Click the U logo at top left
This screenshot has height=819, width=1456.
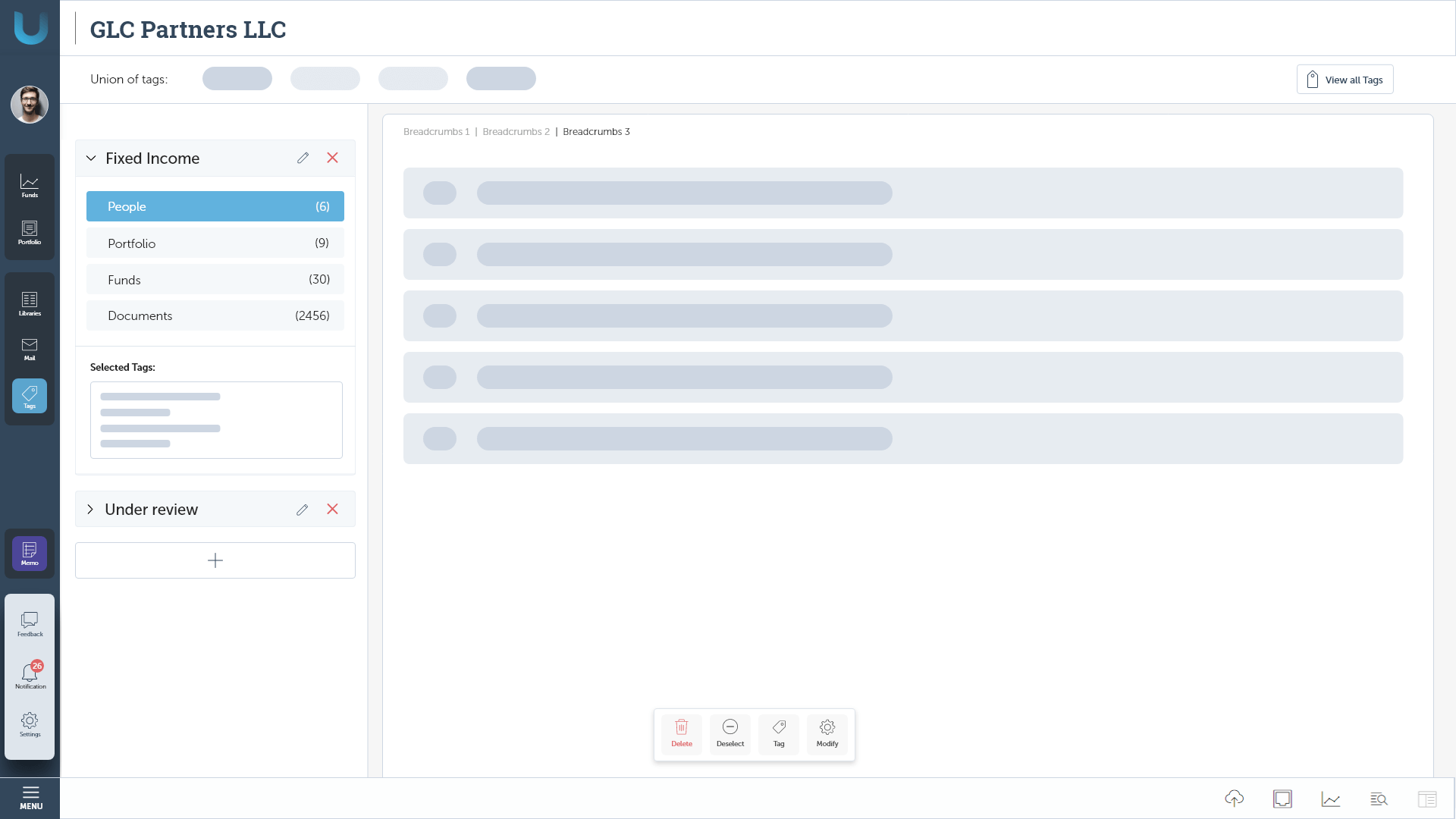coord(30,27)
